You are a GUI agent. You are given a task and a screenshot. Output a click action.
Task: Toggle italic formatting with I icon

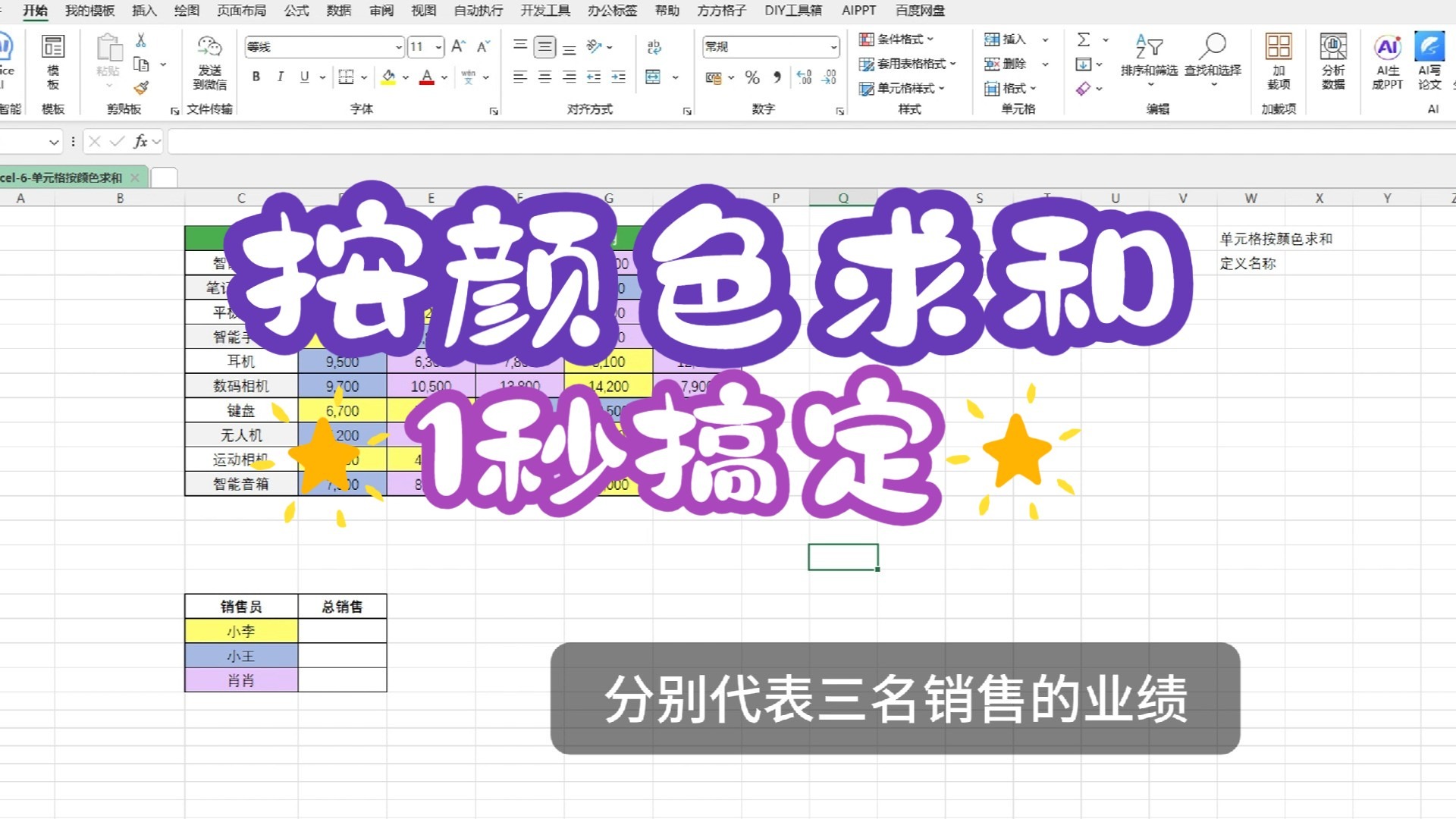click(x=280, y=77)
